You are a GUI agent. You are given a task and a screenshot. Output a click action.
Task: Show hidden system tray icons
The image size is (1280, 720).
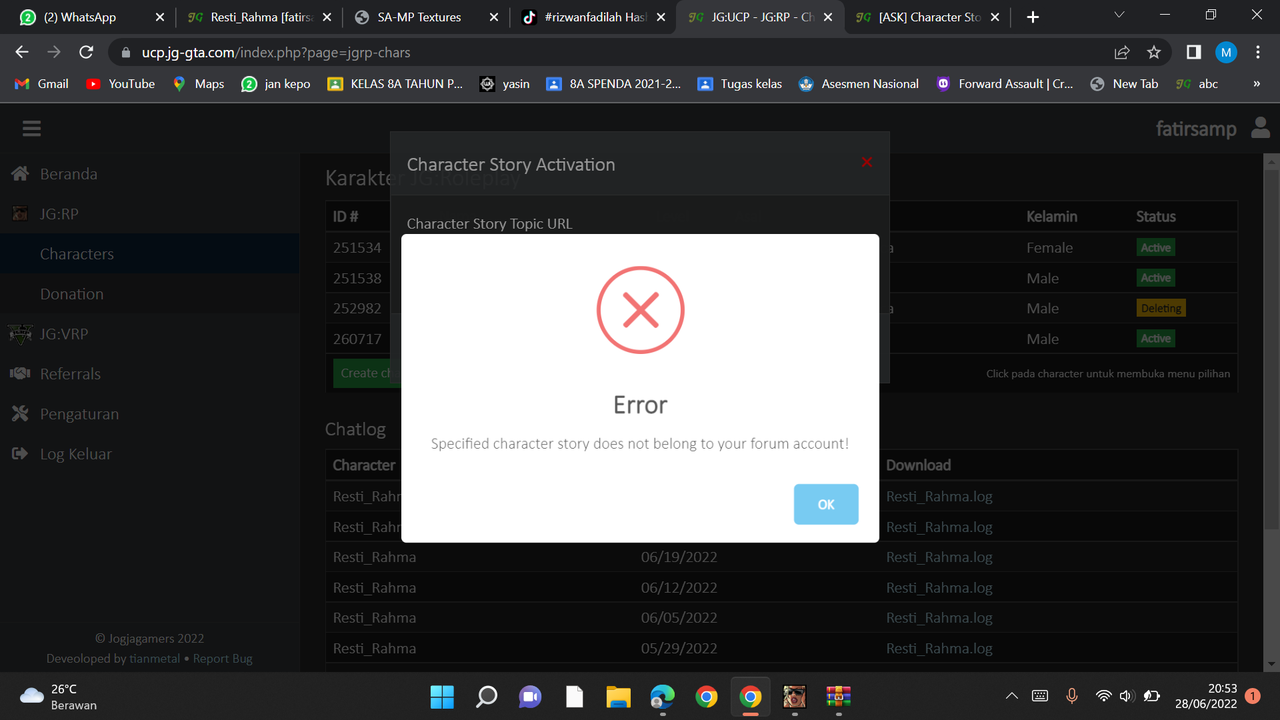(x=1011, y=696)
